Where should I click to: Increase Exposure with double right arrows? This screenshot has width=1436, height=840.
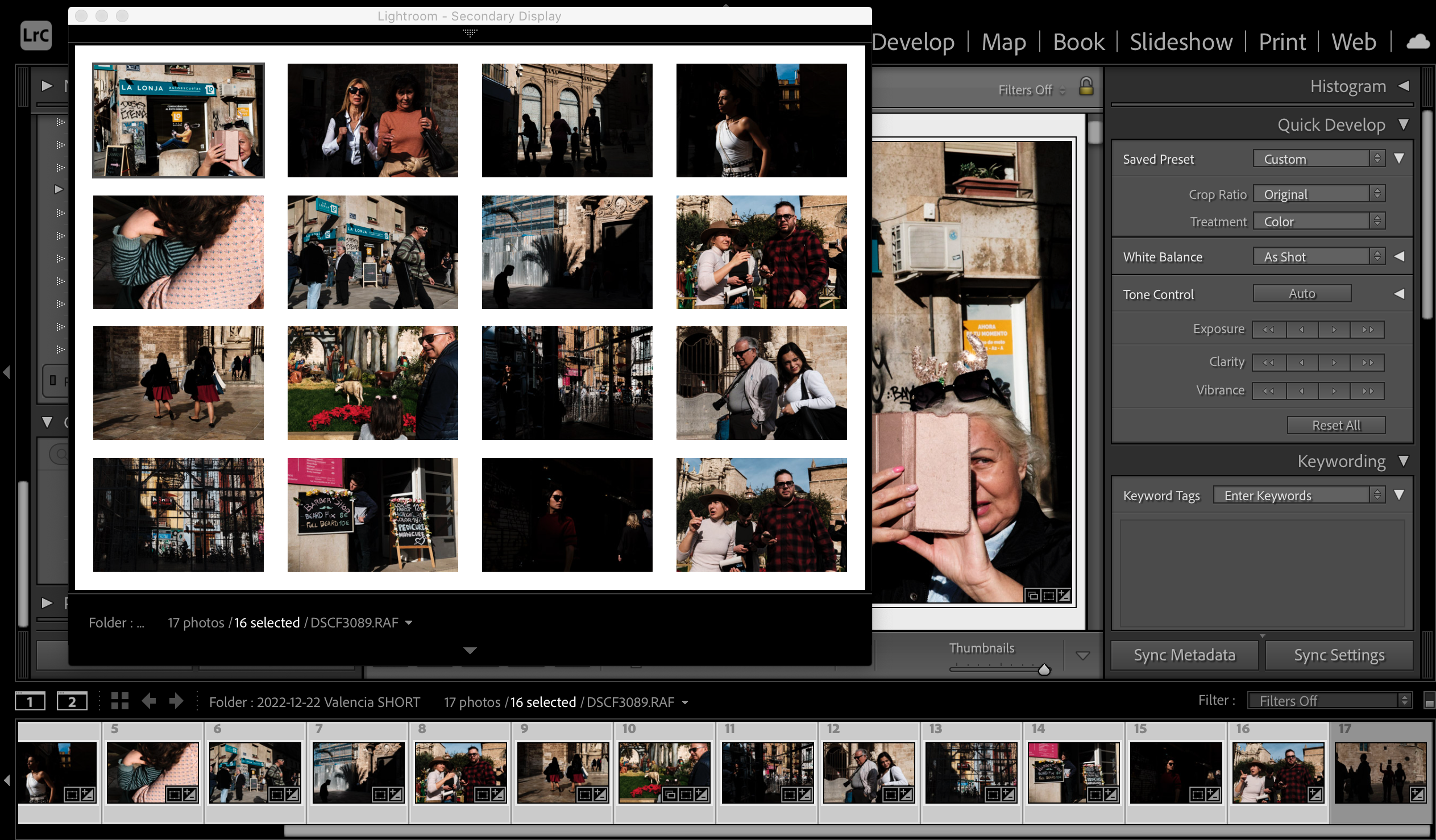click(1368, 330)
